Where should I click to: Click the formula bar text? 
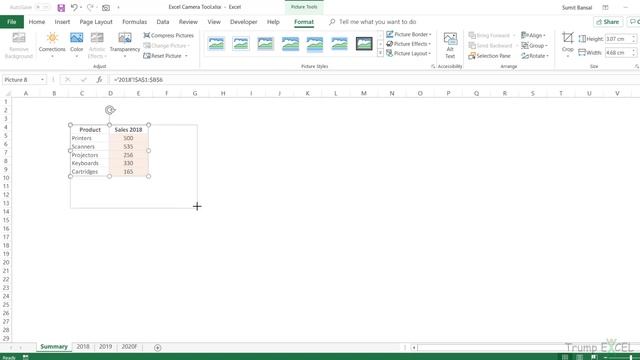(138, 80)
